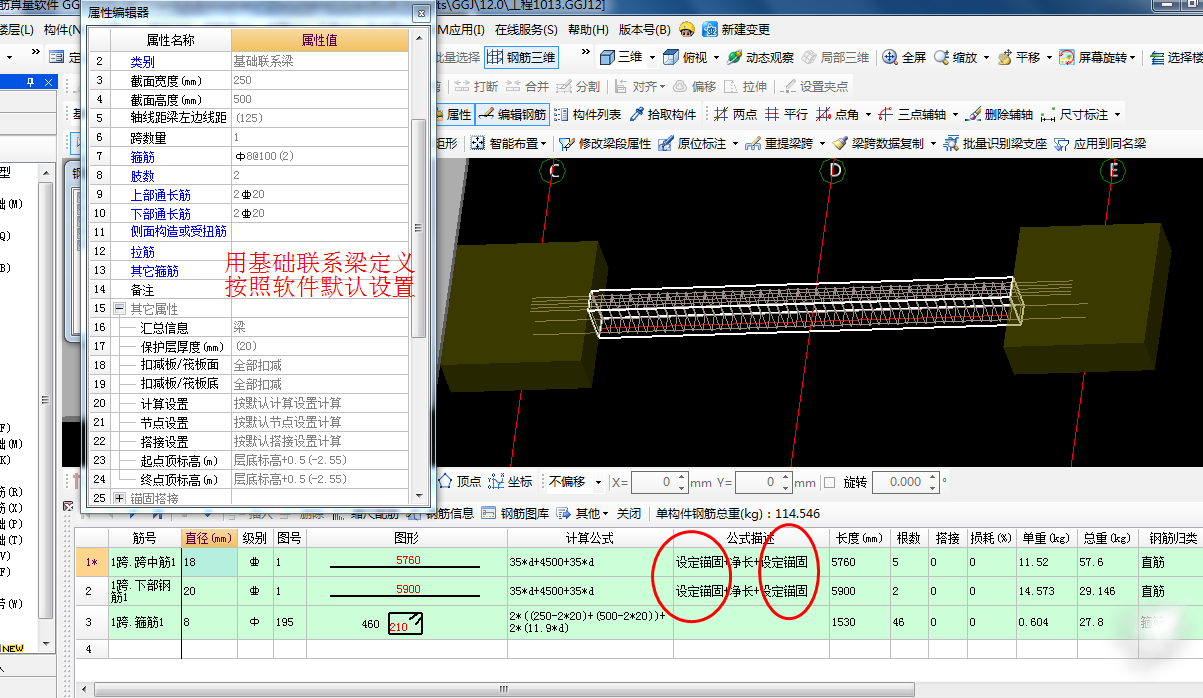Image resolution: width=1203 pixels, height=698 pixels.
Task: Click the 全屏 fullscreen zoom icon
Action: 904,58
